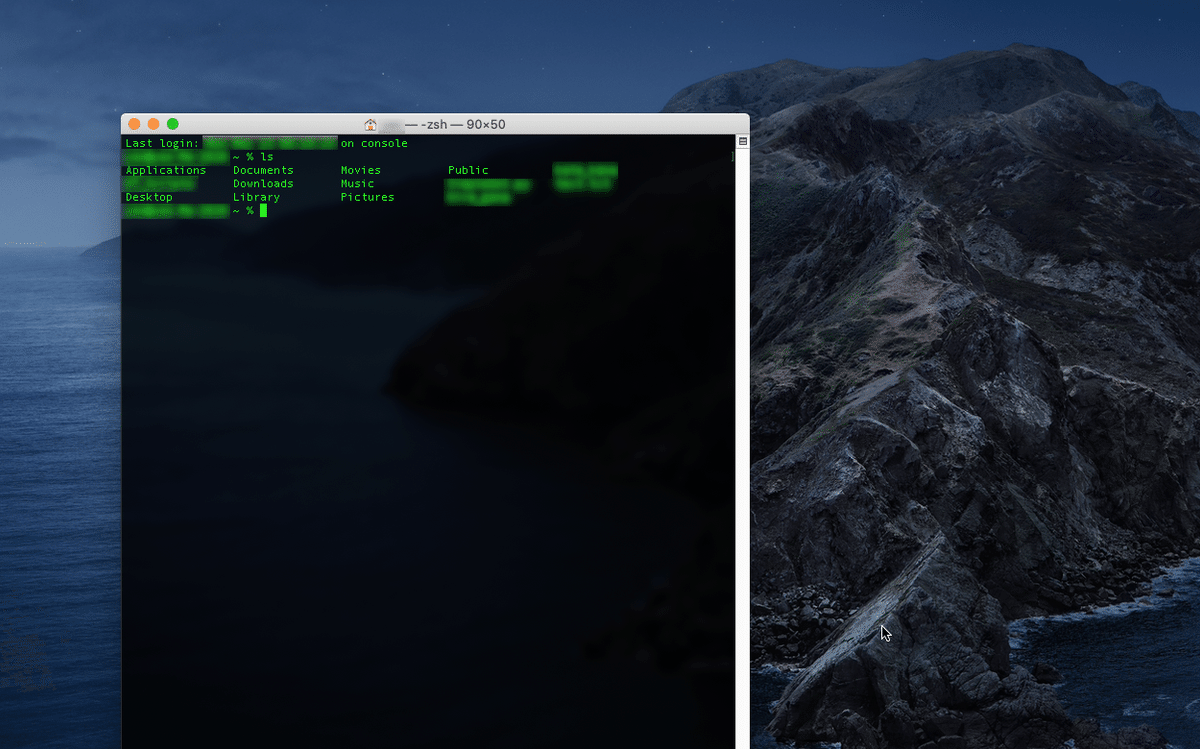Zoom Terminal with the green button

point(172,124)
